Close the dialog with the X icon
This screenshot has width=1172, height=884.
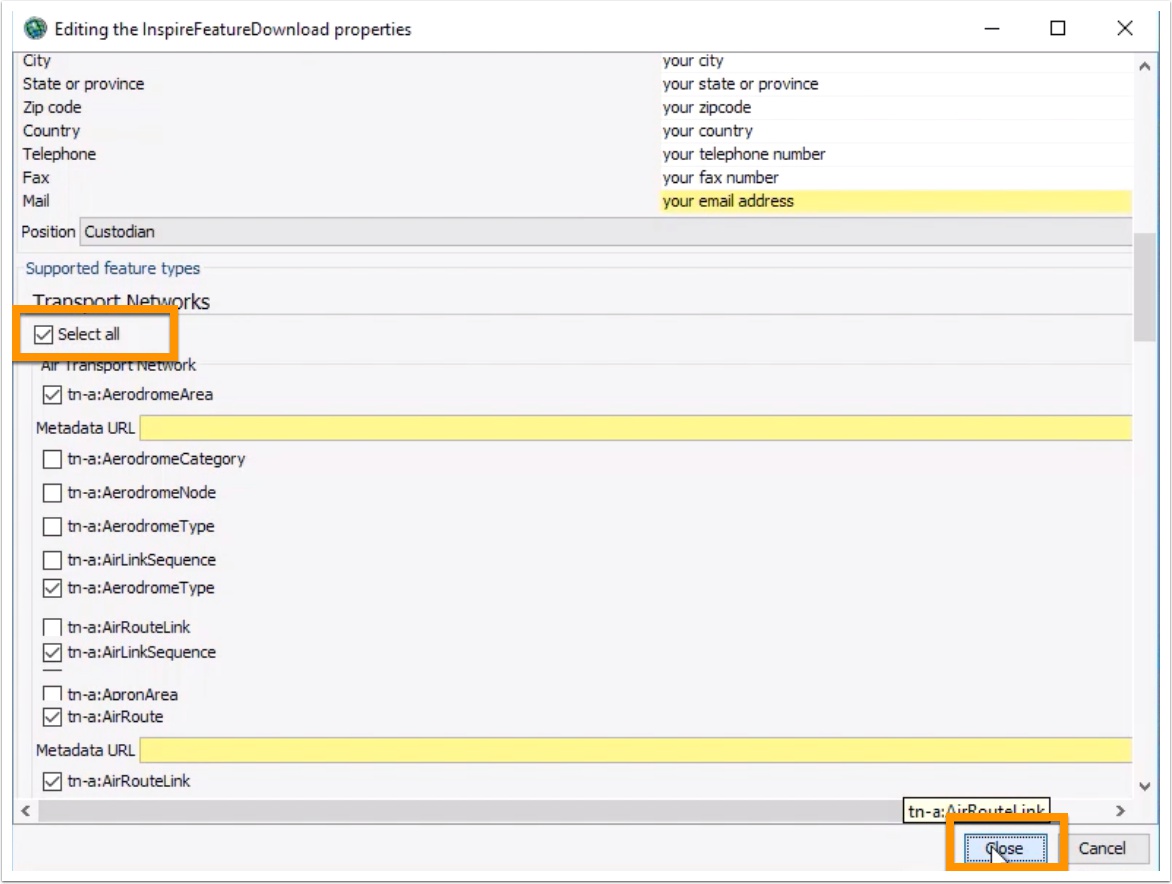pos(1124,28)
